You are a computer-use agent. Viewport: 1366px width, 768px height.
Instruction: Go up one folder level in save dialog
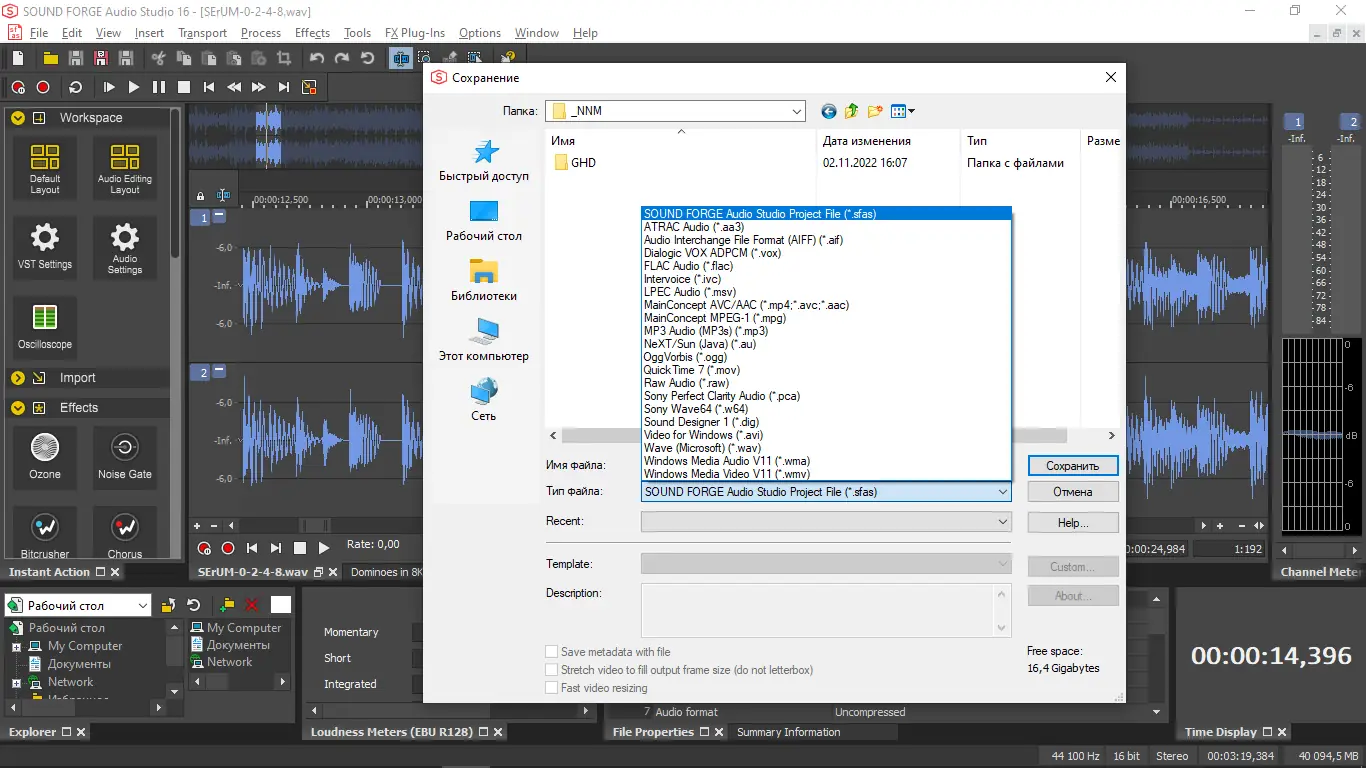coord(852,111)
